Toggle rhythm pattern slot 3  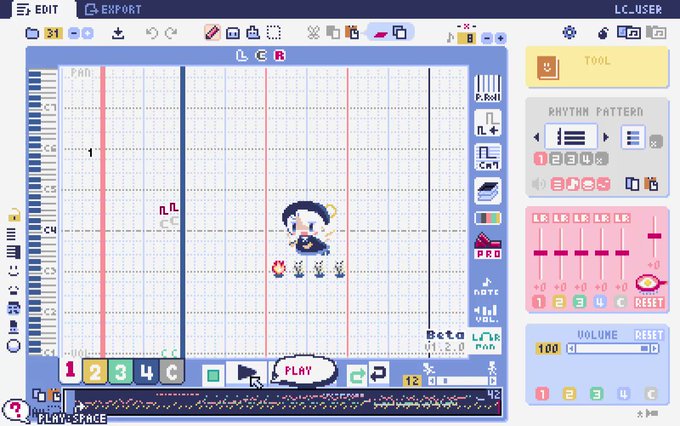[571, 159]
